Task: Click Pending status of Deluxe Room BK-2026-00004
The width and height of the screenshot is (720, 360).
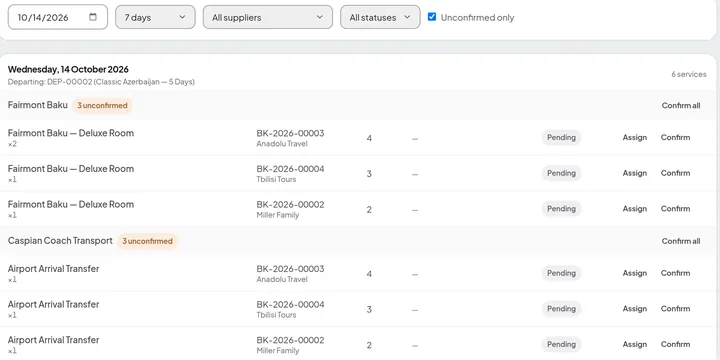Action: [561, 173]
